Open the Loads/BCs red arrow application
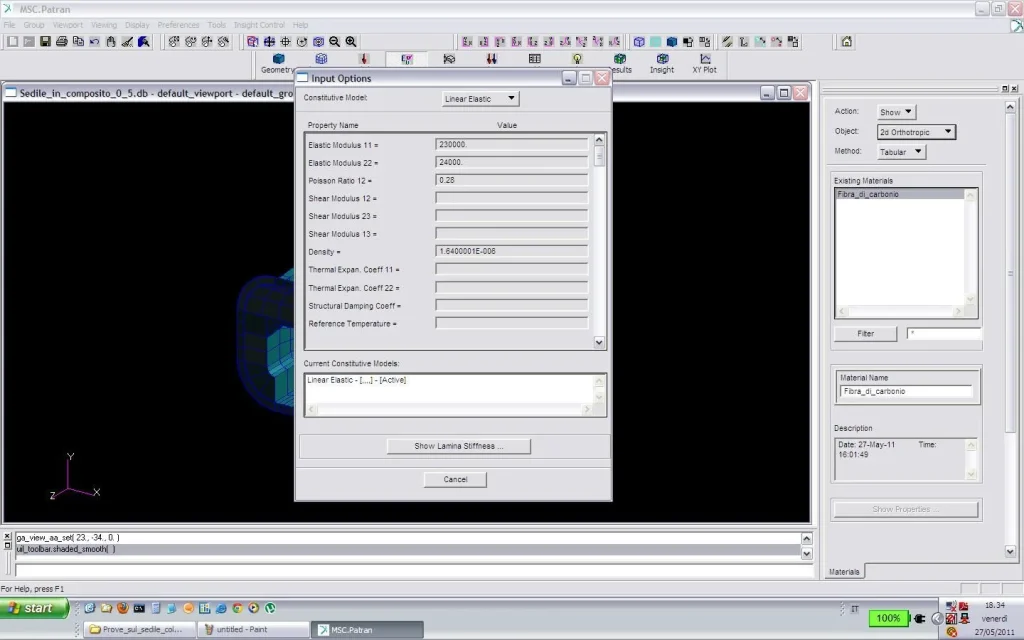The height and width of the screenshot is (640, 1024). 364,59
